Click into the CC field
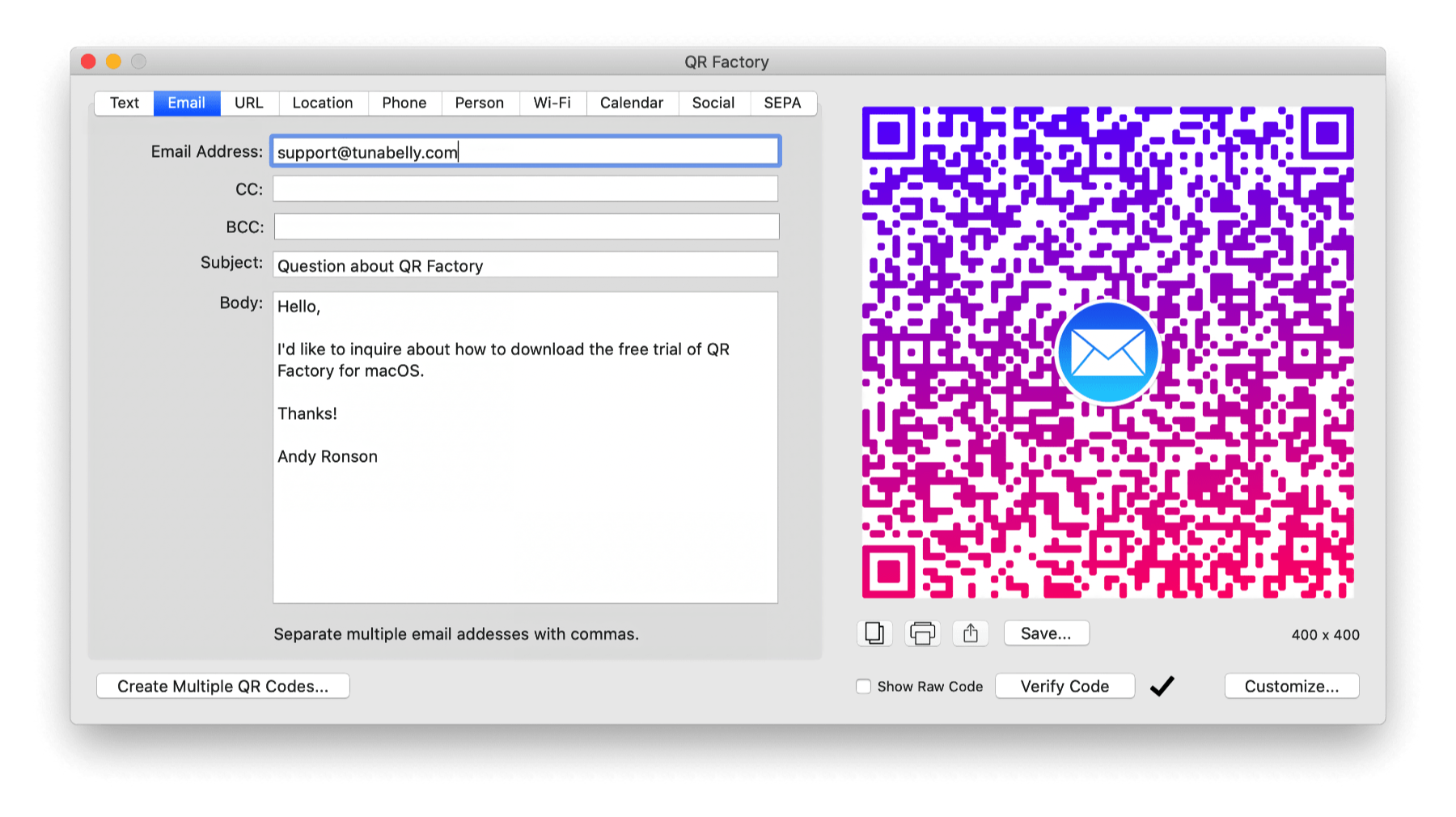Screen dimensions: 1456x817 526,188
